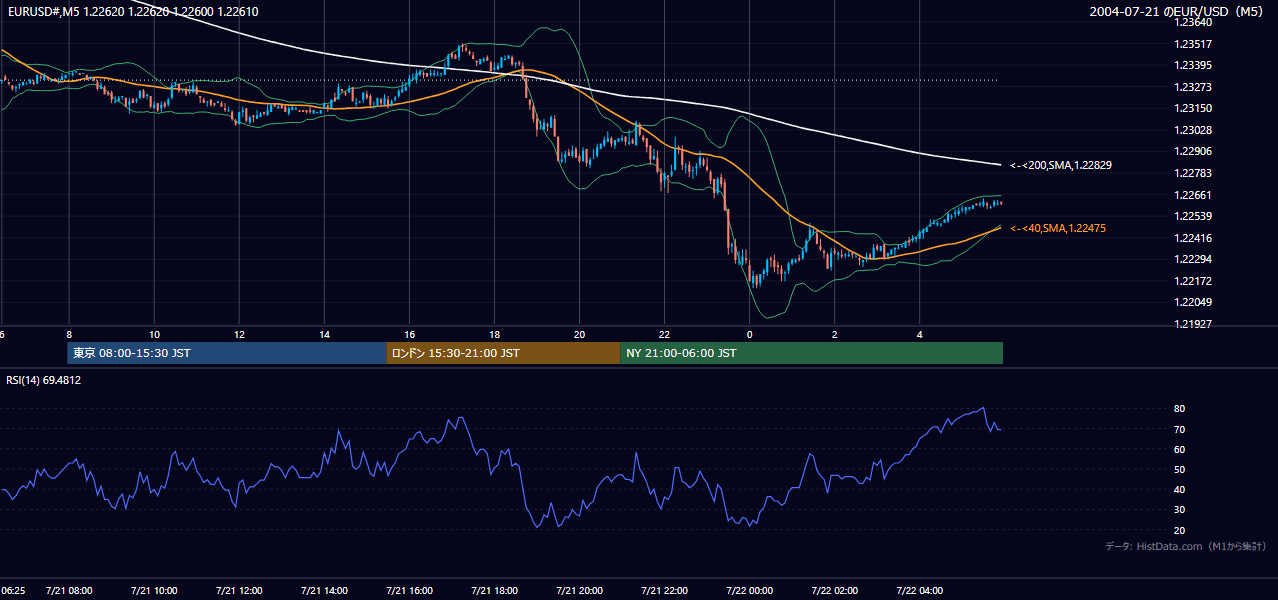Viewport: 1278px width, 600px height.
Task: Click the 7/21 22:00 bottom time label
Action: (x=664, y=591)
